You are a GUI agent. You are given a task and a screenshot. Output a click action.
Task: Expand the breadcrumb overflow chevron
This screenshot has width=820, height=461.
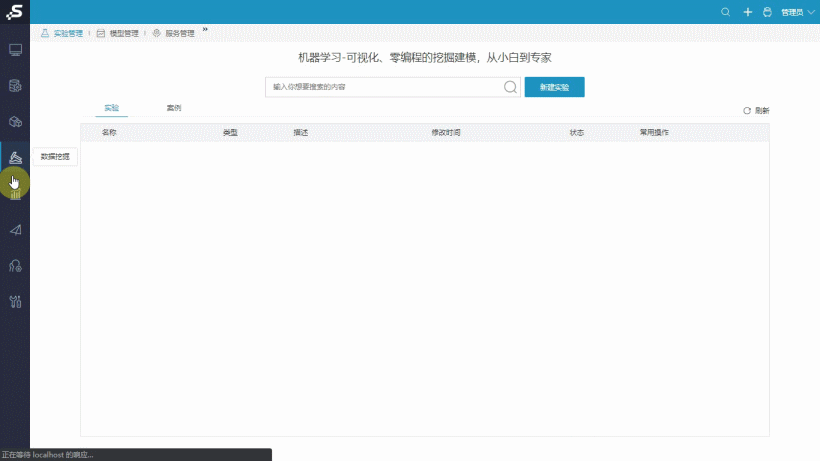tap(205, 30)
